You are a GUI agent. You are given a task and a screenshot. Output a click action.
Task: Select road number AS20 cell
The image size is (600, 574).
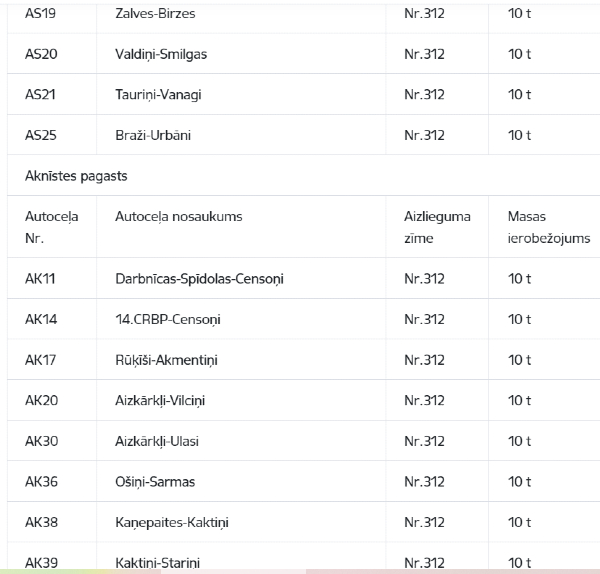(41, 54)
